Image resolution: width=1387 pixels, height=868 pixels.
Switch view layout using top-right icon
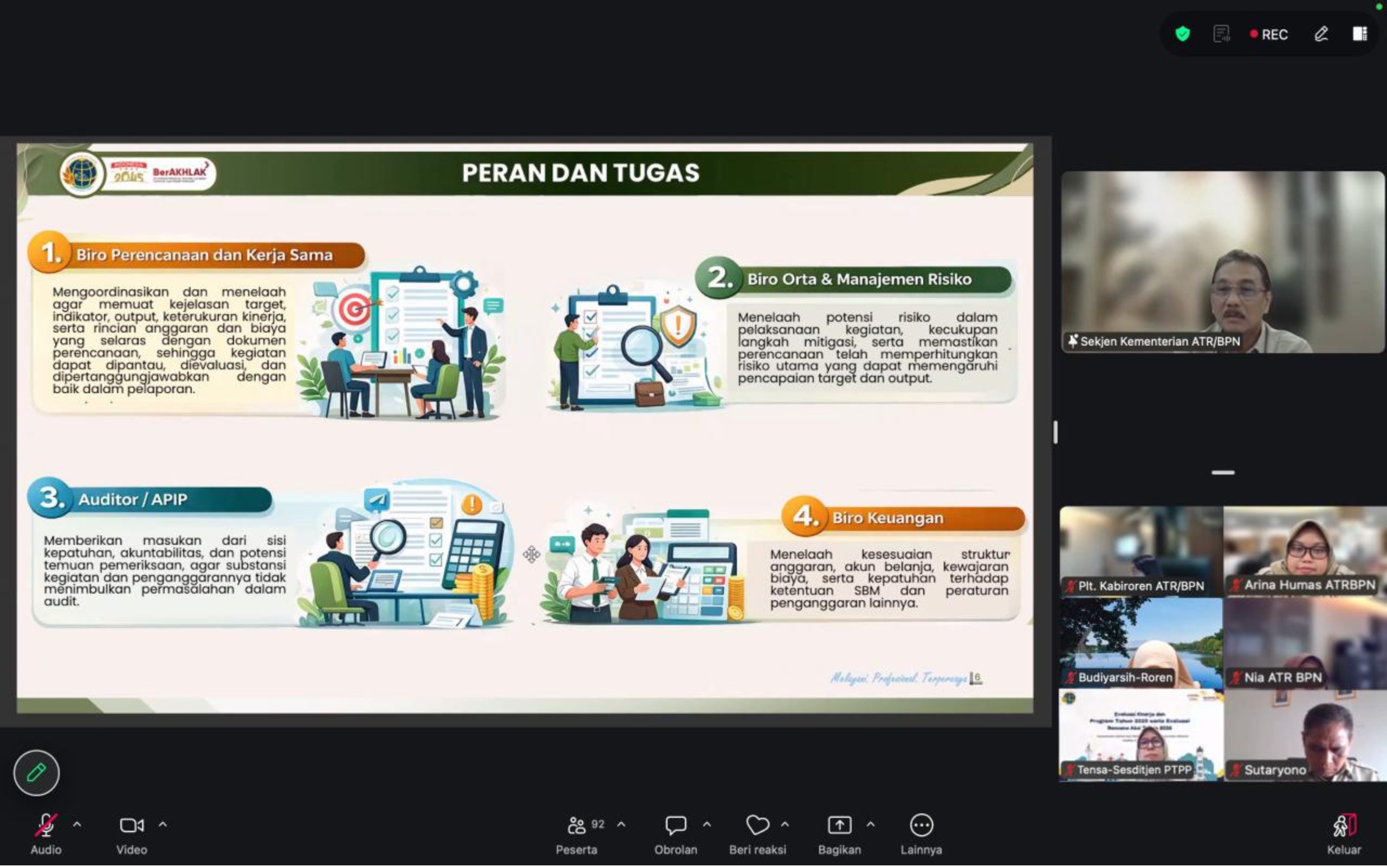(x=1359, y=34)
